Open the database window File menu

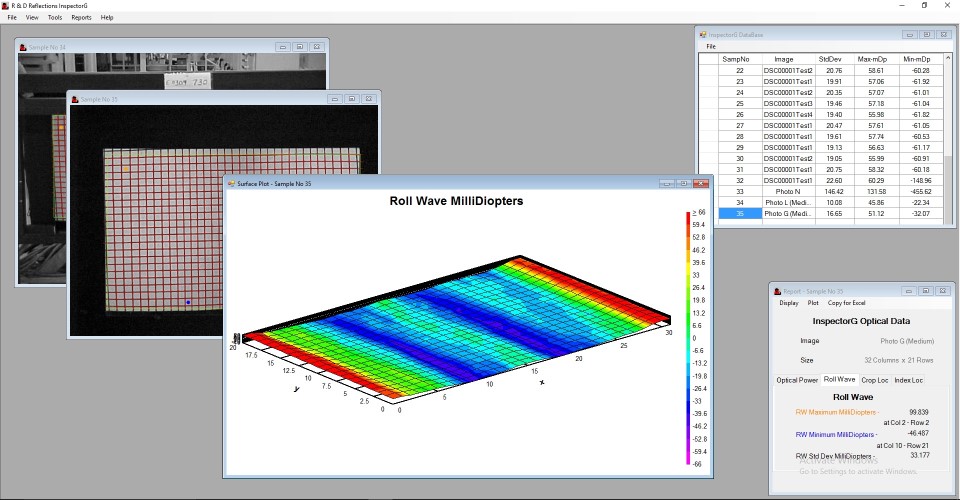click(711, 46)
